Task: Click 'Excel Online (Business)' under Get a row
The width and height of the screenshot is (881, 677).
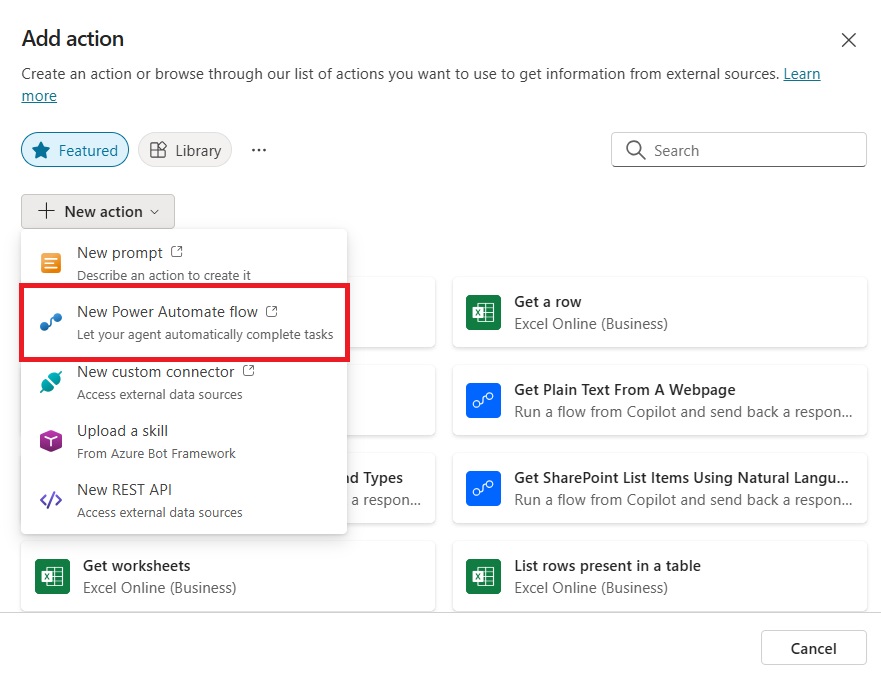Action: click(591, 324)
